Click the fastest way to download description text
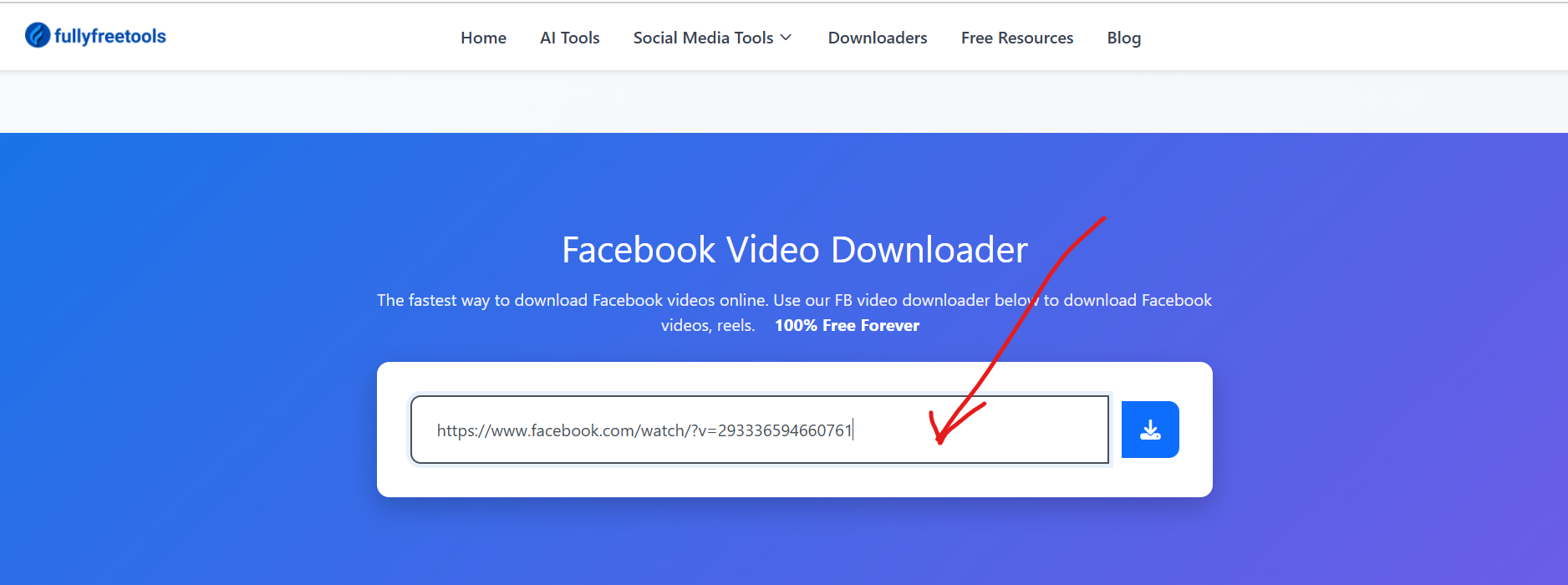The height and width of the screenshot is (585, 1568). pyautogui.click(x=794, y=313)
